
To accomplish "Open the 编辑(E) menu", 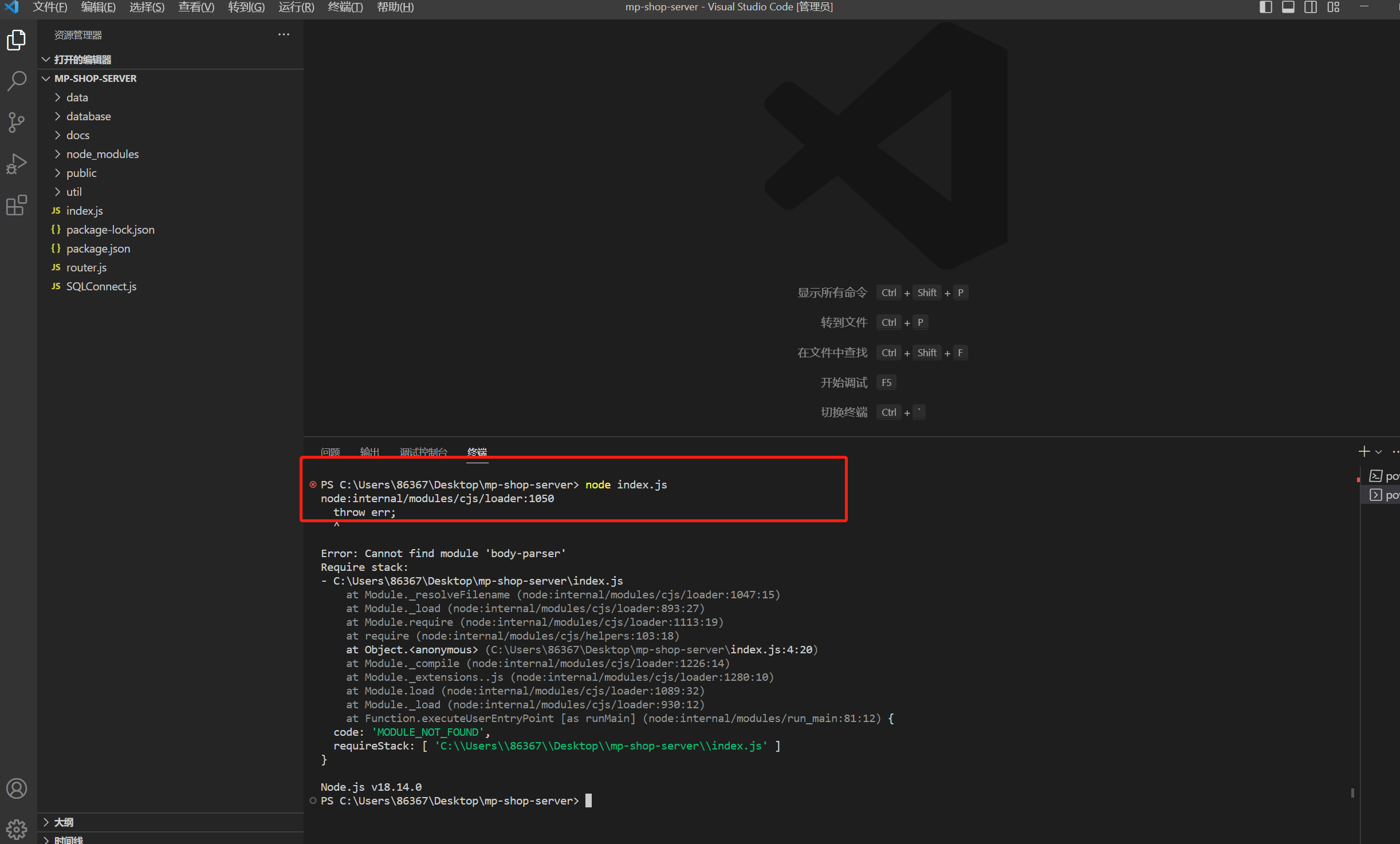I will click(x=98, y=7).
